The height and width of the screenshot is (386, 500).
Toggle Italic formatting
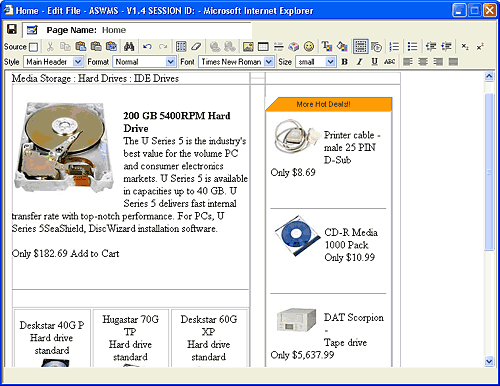pyautogui.click(x=359, y=62)
